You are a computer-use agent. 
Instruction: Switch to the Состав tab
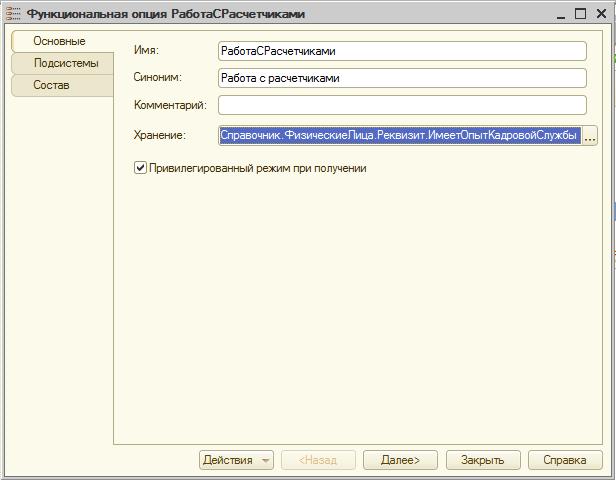[x=63, y=85]
